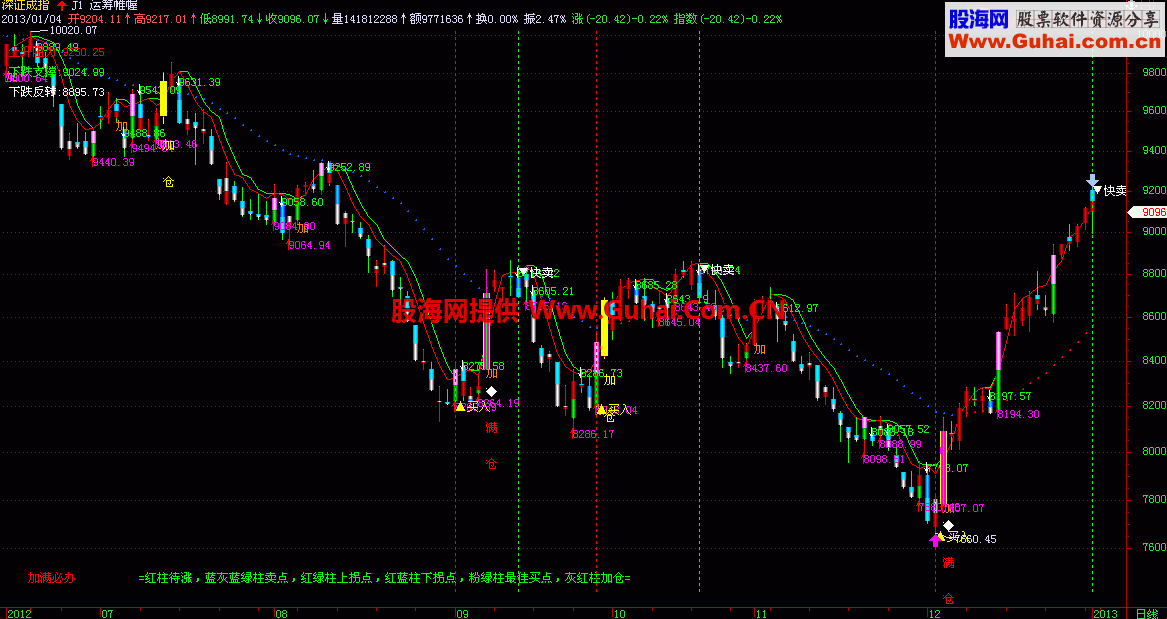Click the magenta up arrow at the December low

coord(936,540)
